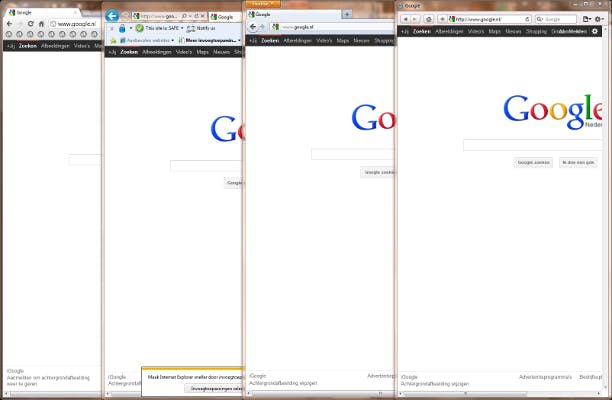Select the Firefox address bar showing google.nl
This screenshot has height=400, width=612.
click(x=332, y=27)
